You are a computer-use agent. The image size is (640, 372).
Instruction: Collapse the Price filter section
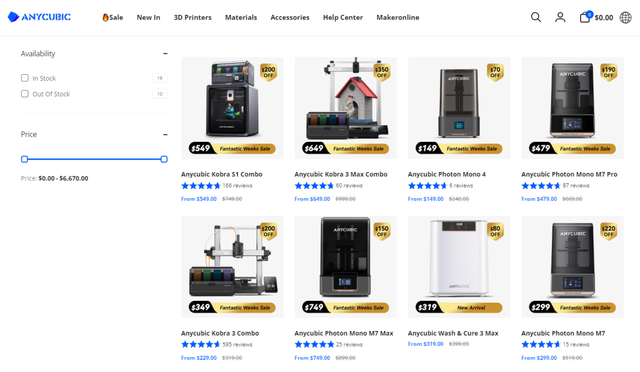[165, 134]
